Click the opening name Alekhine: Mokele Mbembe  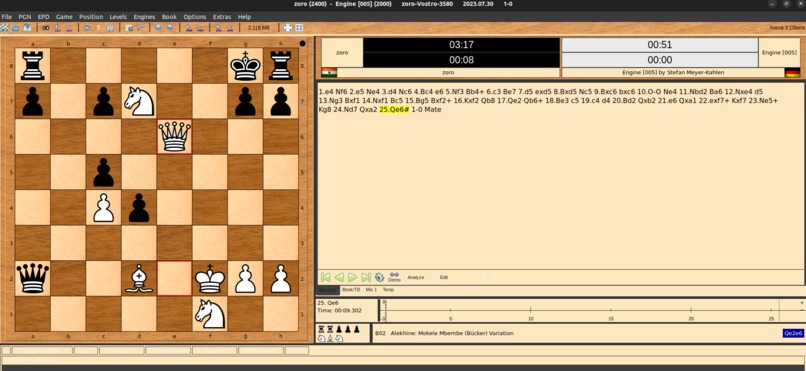coord(451,333)
